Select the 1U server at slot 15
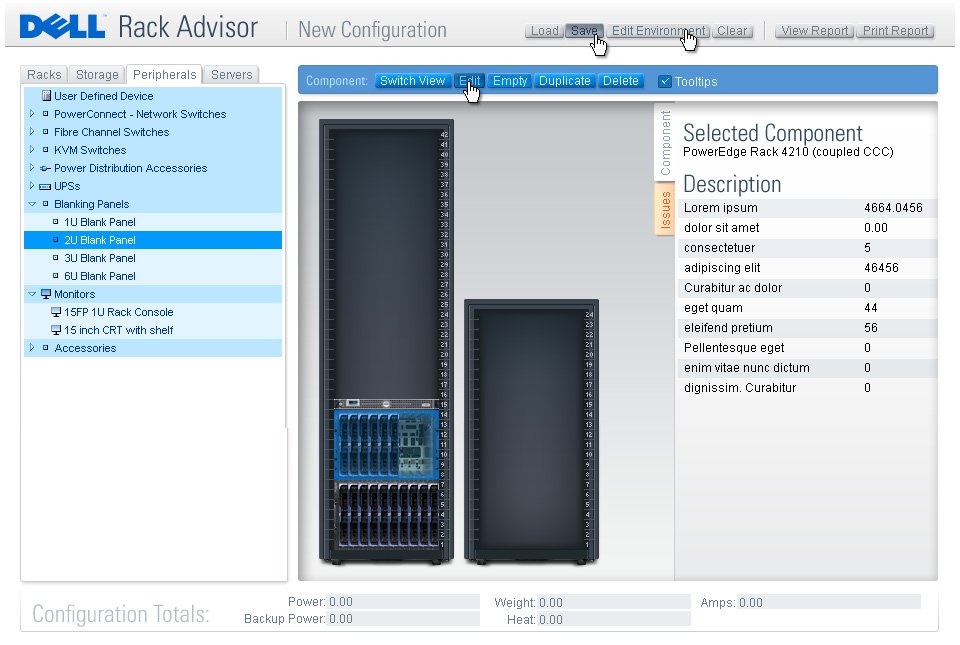The image size is (960, 645). [x=387, y=404]
